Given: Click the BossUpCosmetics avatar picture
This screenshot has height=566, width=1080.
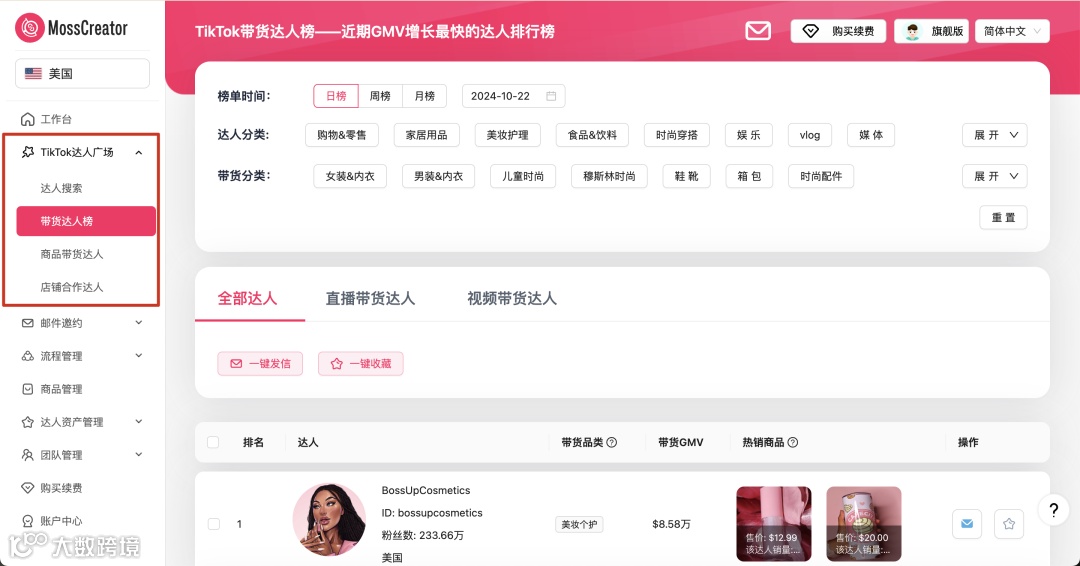Looking at the screenshot, I should pyautogui.click(x=329, y=519).
